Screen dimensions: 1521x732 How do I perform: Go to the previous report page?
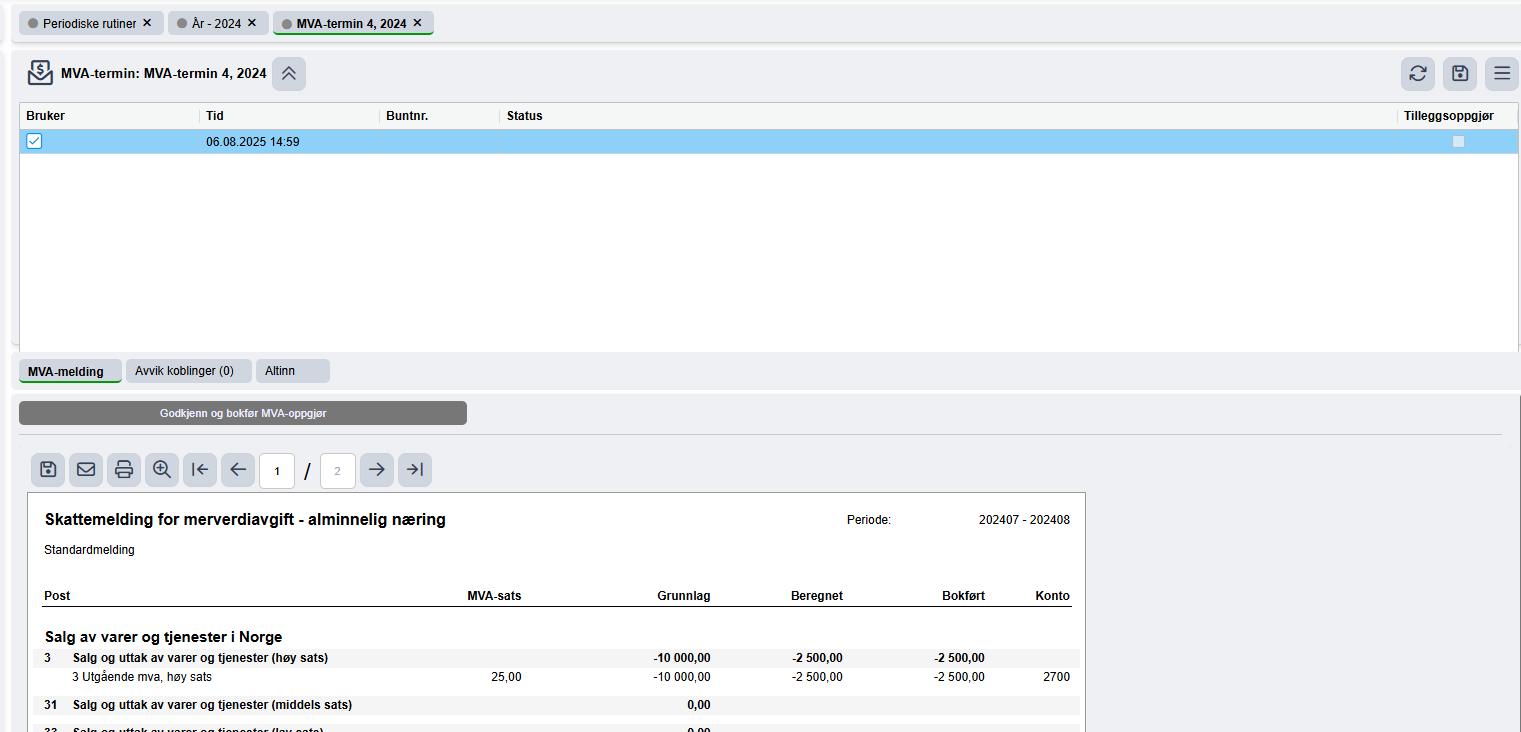238,470
